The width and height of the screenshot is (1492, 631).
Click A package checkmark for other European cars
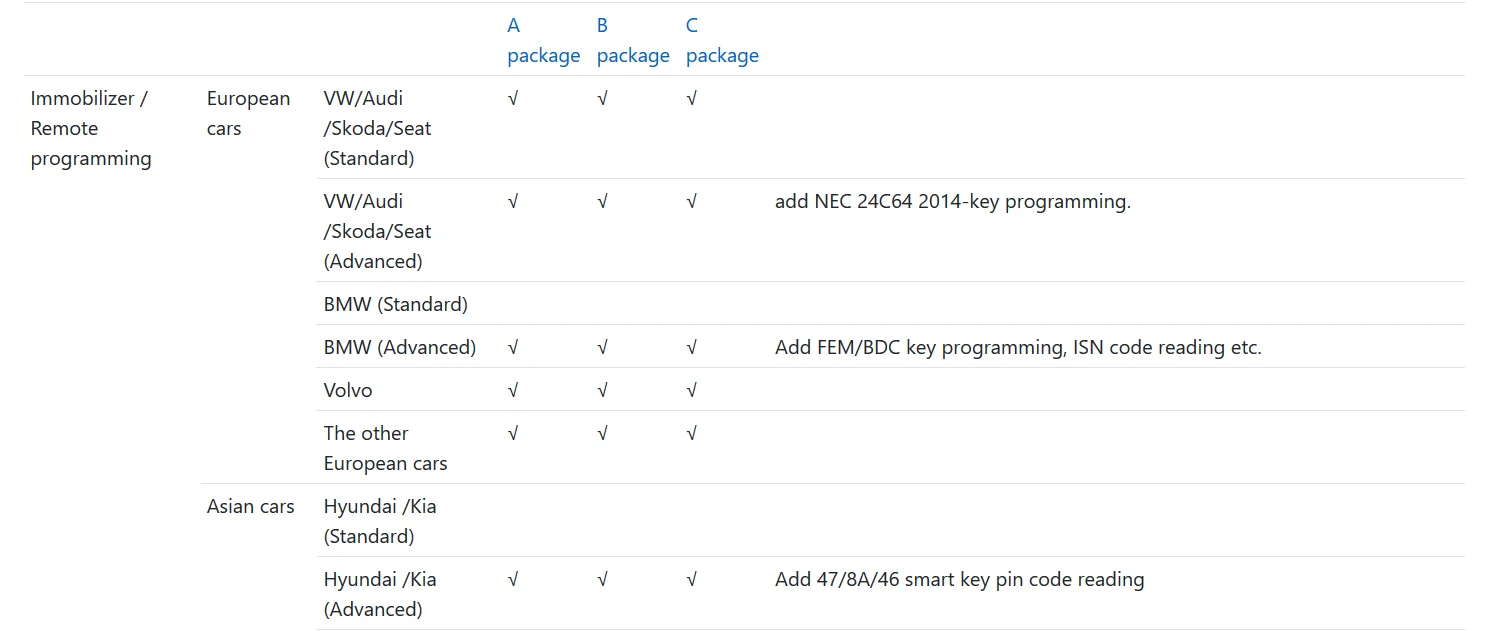pos(513,434)
